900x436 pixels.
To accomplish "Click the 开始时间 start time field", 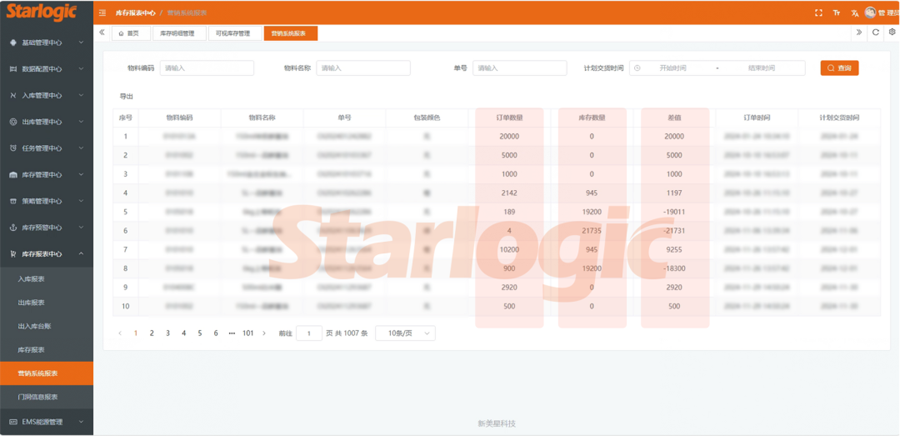I will coord(673,68).
